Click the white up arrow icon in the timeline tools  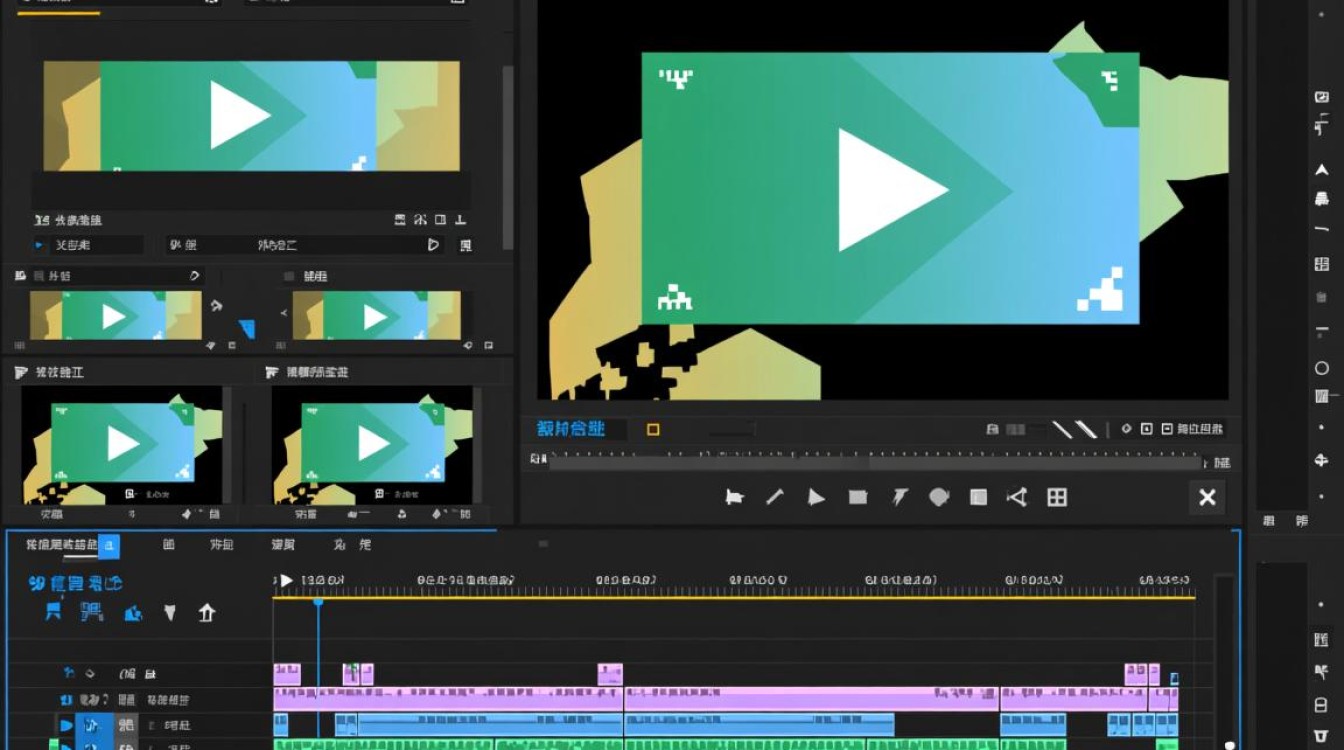pos(207,613)
